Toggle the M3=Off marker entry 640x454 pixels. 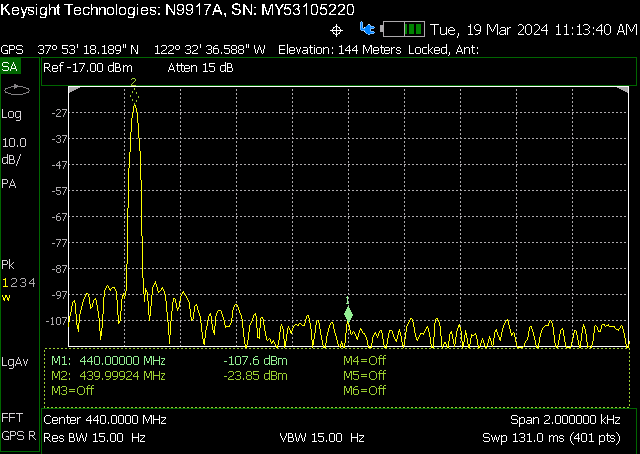[72, 390]
